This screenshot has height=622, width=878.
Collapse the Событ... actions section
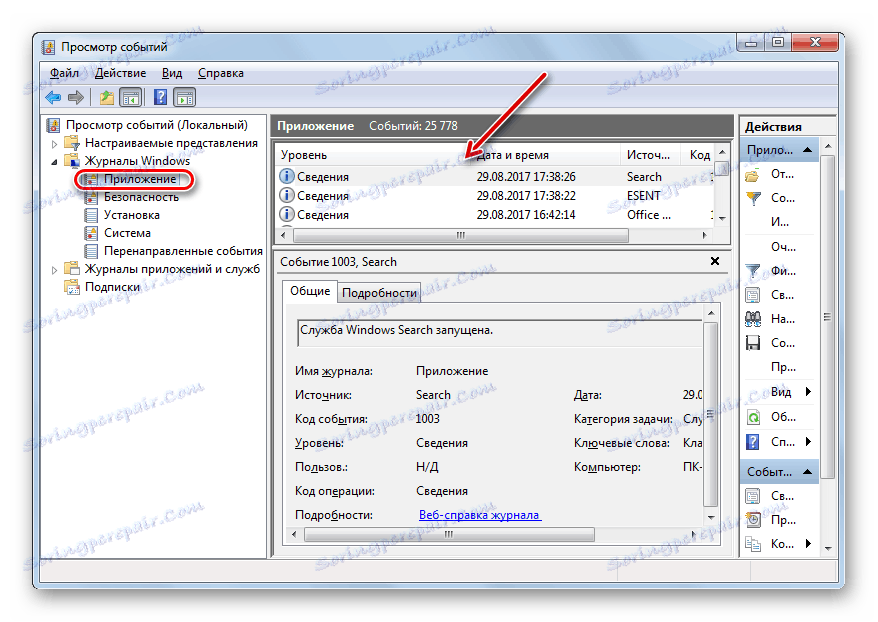click(807, 472)
